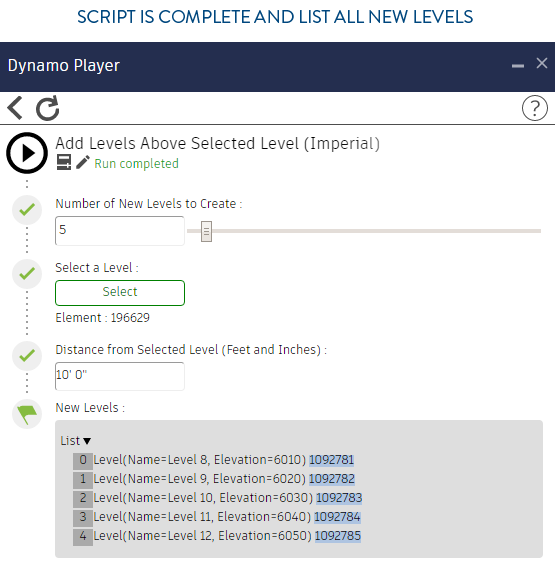Click the back arrow icon
This screenshot has height=562, width=555.
[15, 108]
